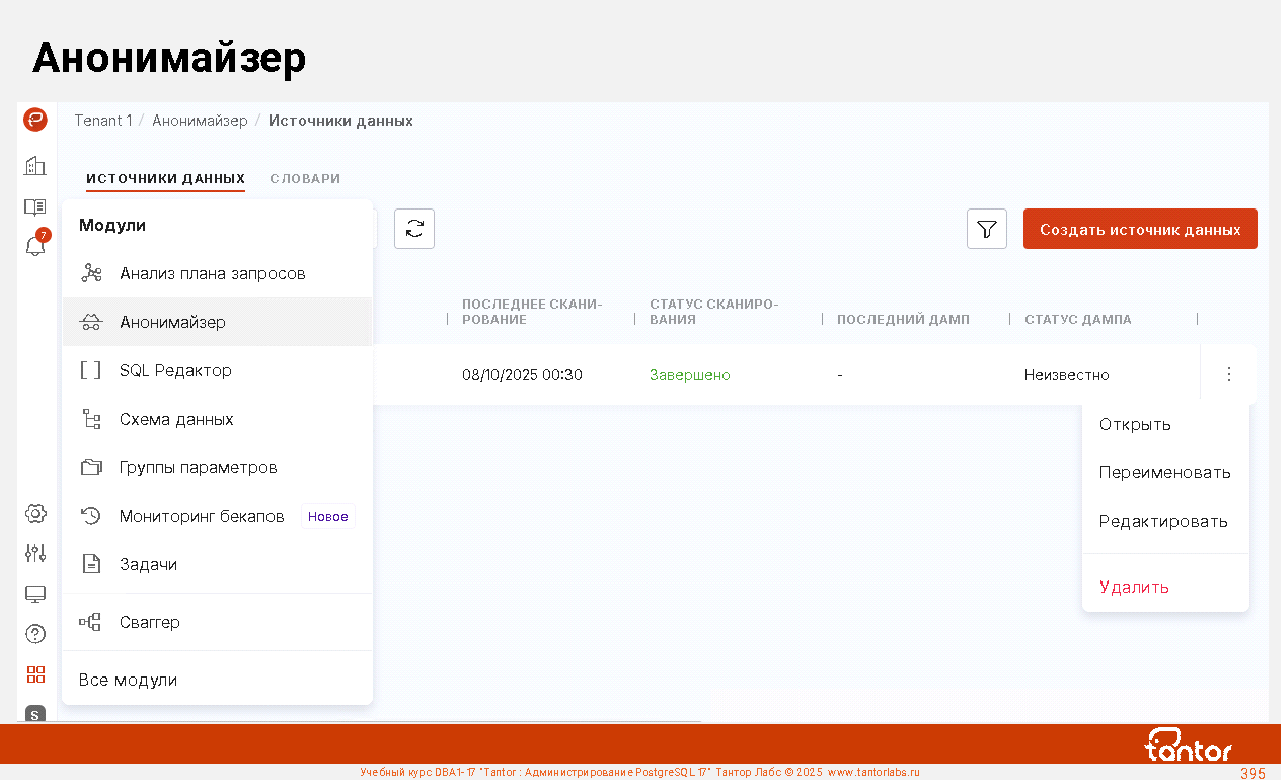Click the user avatar S in sidebar
Image resolution: width=1281 pixels, height=780 pixels.
36,714
